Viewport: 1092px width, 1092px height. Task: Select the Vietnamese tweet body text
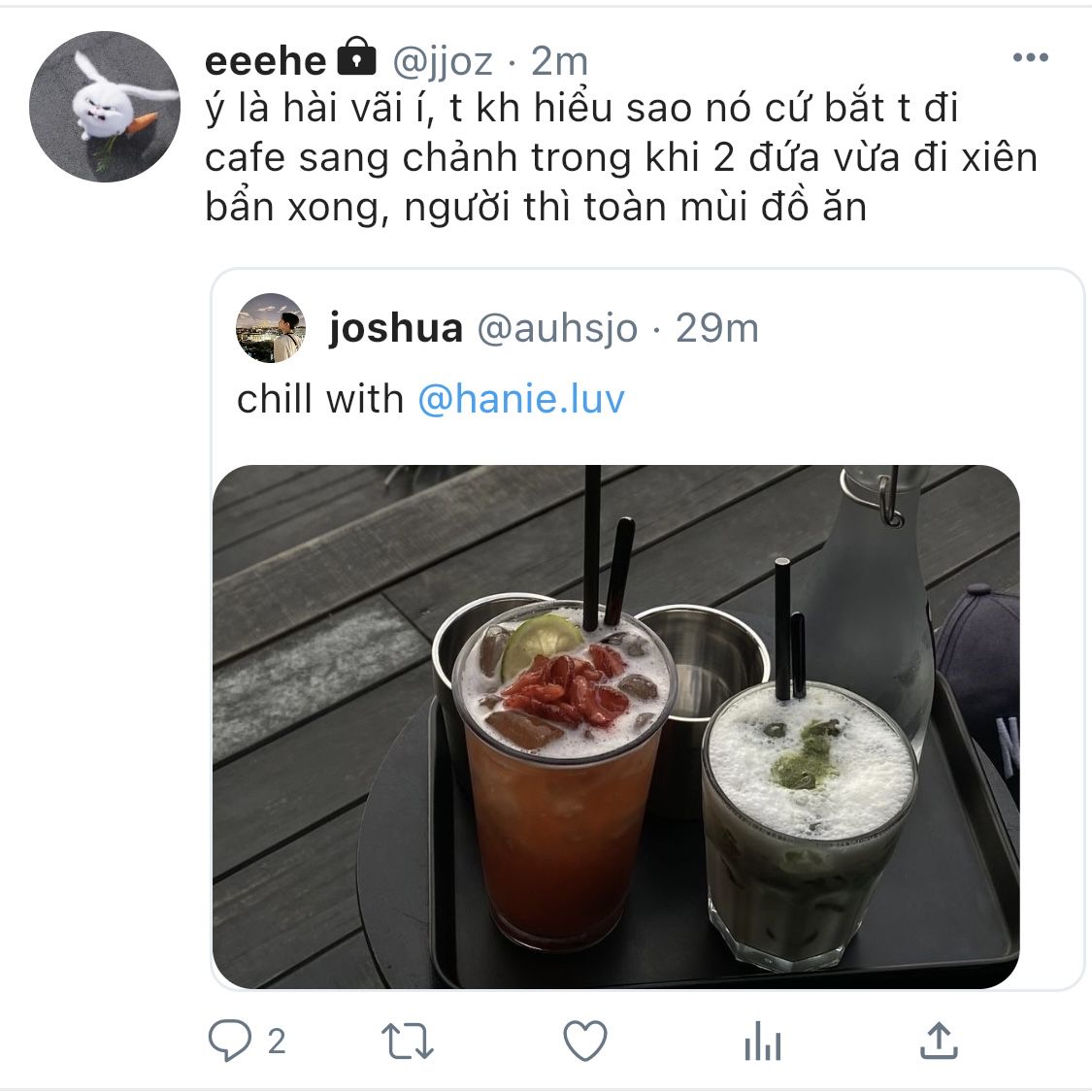(621, 158)
